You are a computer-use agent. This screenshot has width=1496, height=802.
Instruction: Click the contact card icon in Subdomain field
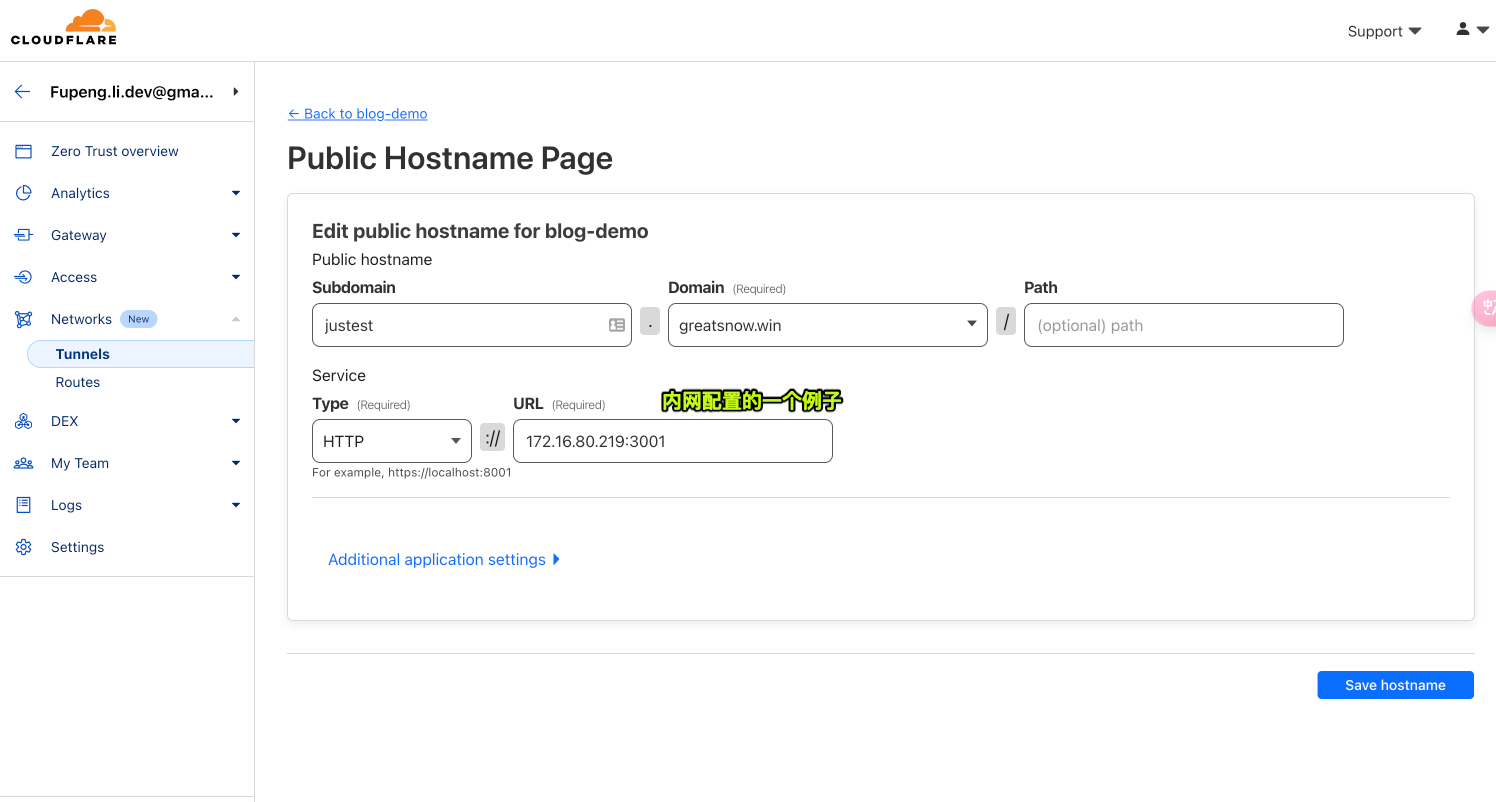617,325
